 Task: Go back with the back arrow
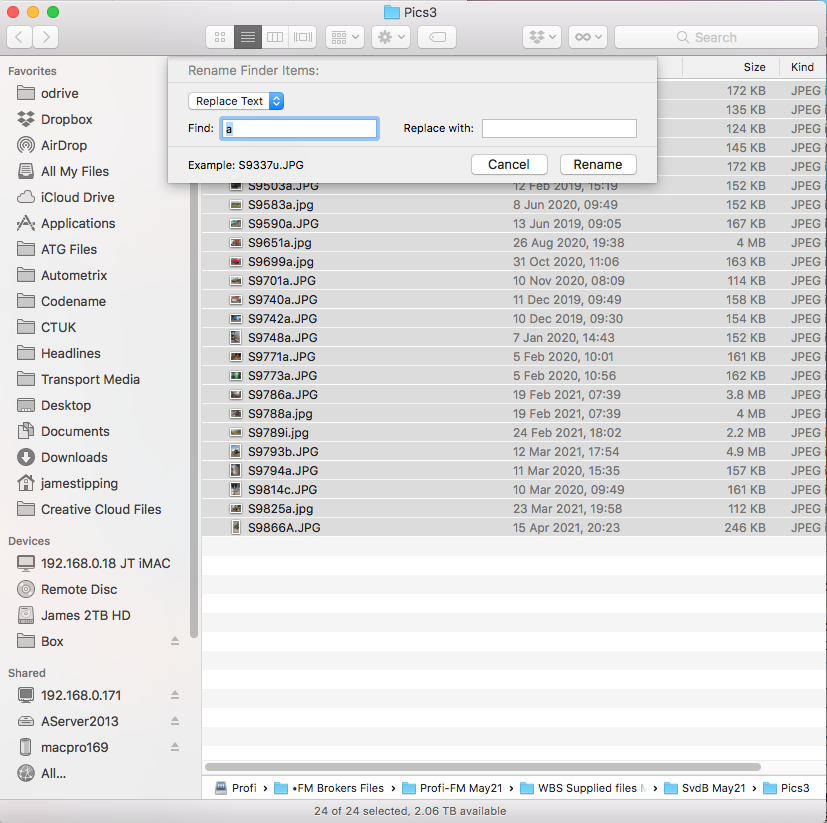pyautogui.click(x=19, y=37)
